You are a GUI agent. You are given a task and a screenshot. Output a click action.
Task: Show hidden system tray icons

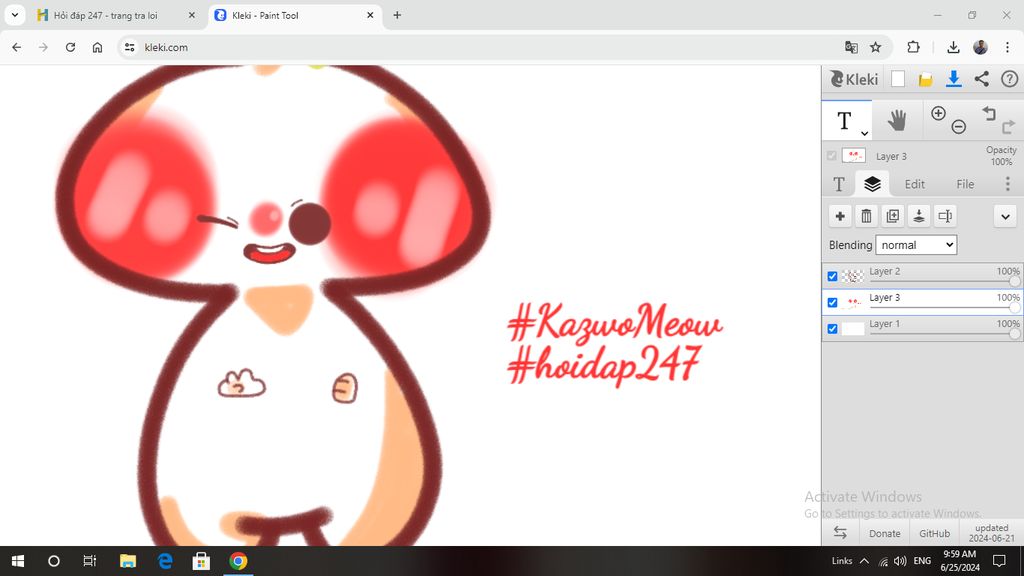(x=864, y=560)
